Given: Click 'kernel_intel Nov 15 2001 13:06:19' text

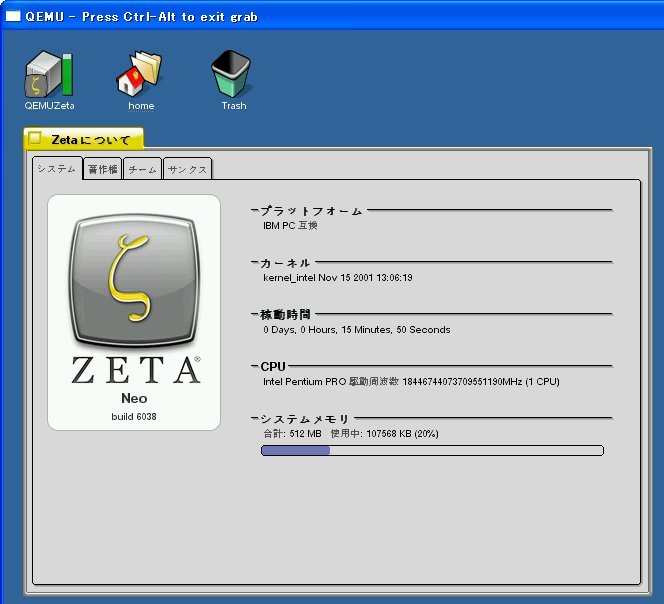Looking at the screenshot, I should (338, 277).
